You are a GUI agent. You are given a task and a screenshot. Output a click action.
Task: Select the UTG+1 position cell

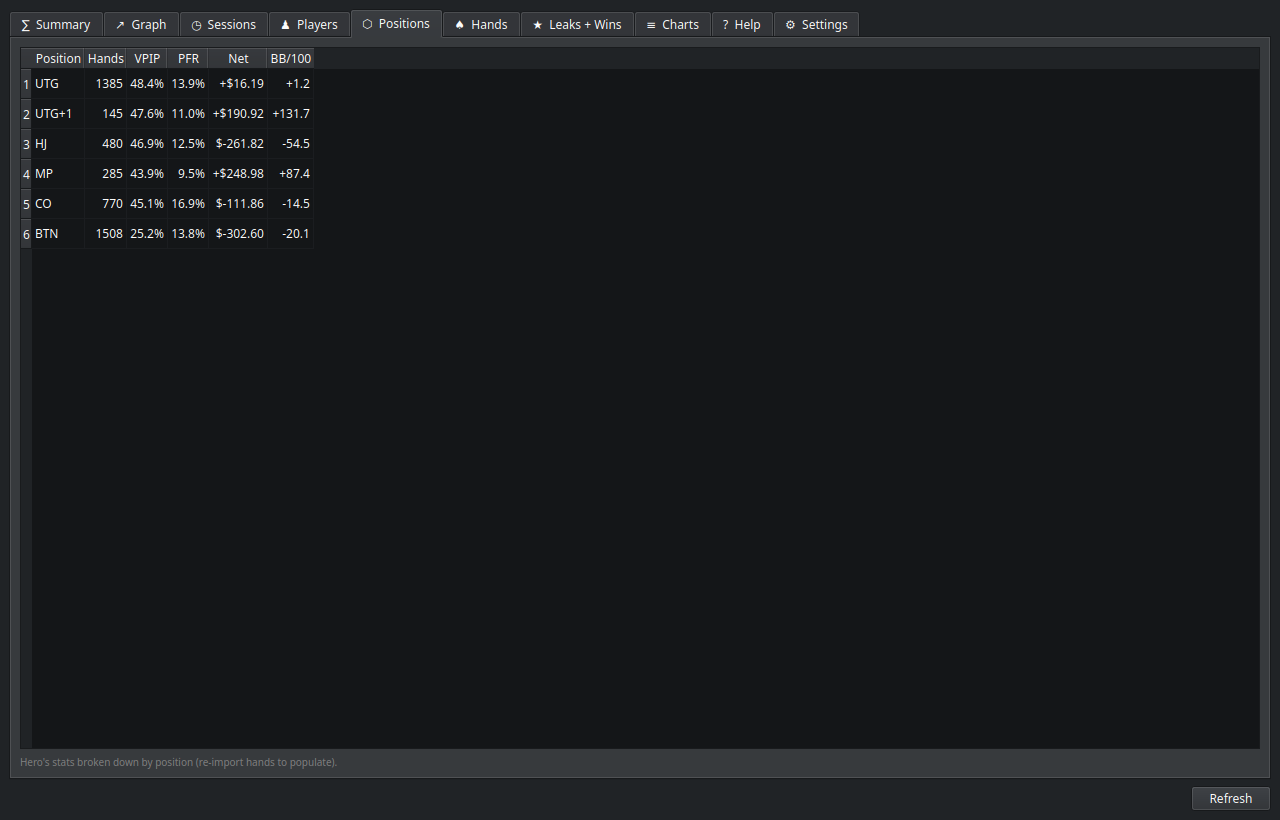click(58, 114)
